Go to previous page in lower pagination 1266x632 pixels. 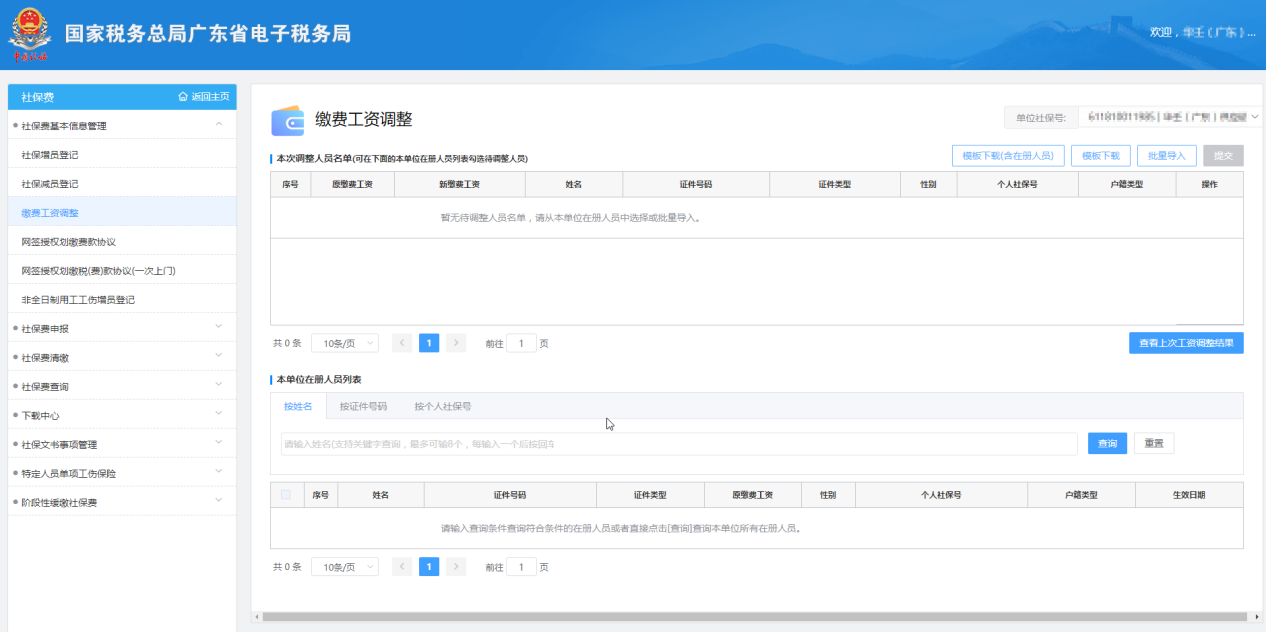click(402, 567)
